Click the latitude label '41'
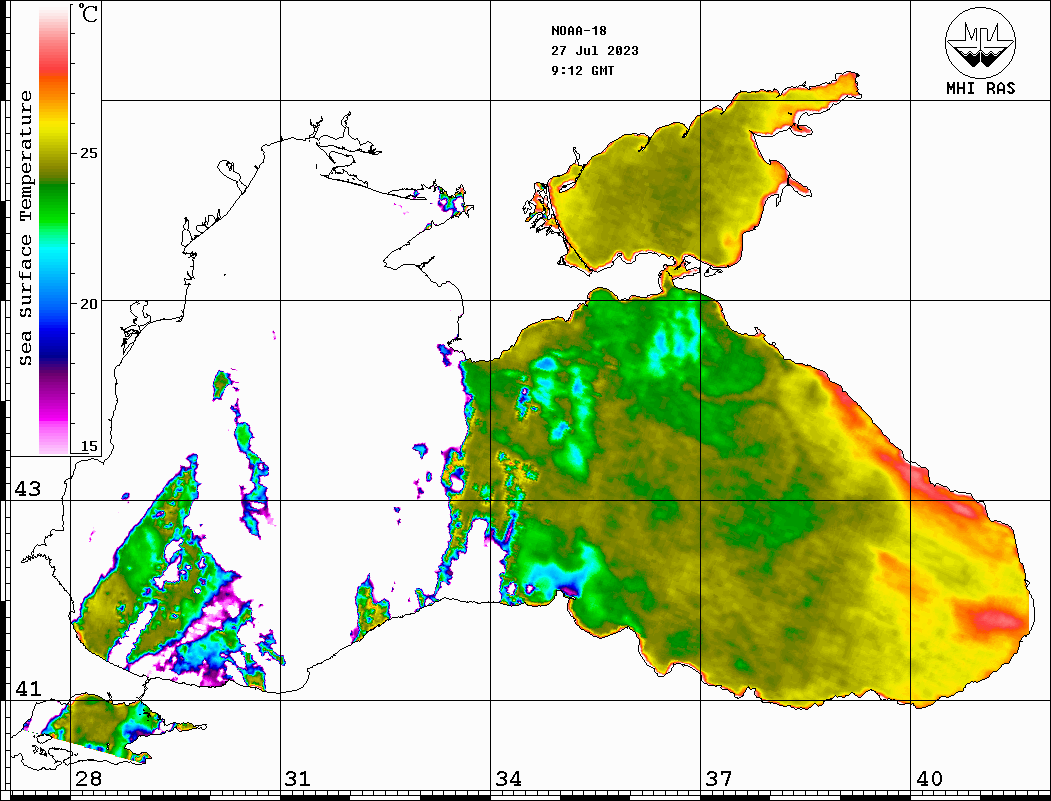The width and height of the screenshot is (1051, 801). (27, 688)
